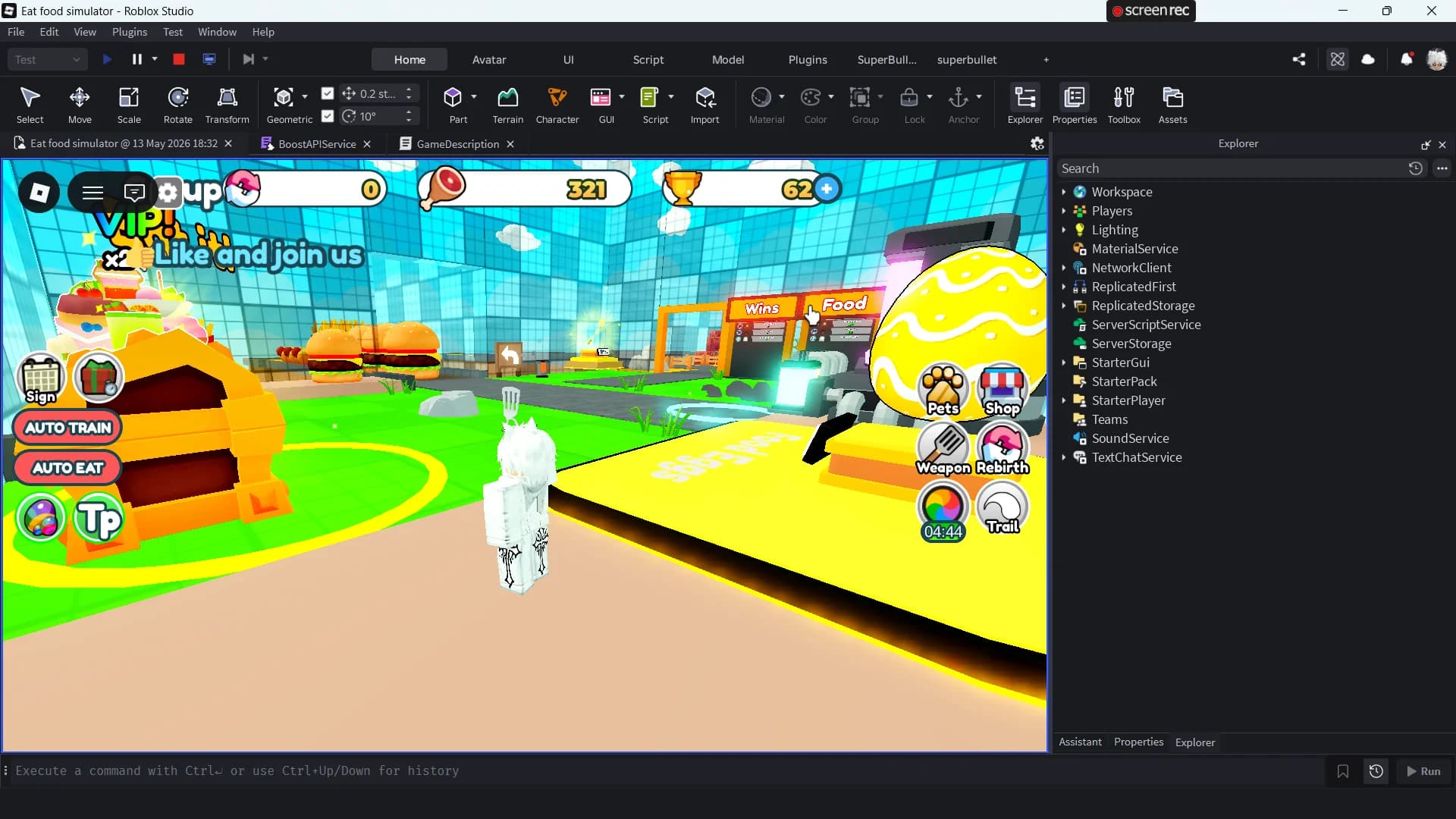Click the Material tool sphere

(761, 97)
